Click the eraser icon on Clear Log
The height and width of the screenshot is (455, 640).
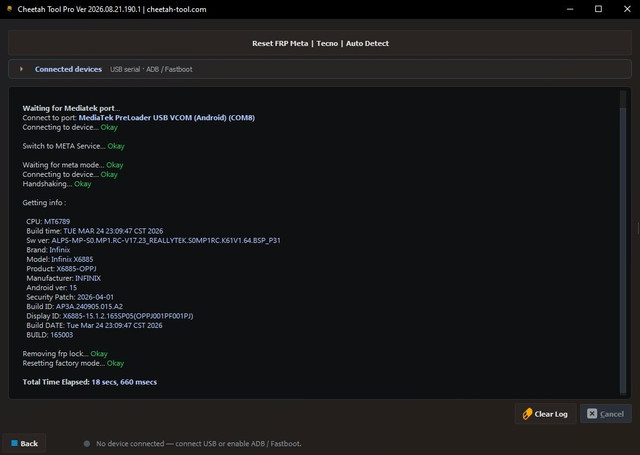pyautogui.click(x=527, y=414)
